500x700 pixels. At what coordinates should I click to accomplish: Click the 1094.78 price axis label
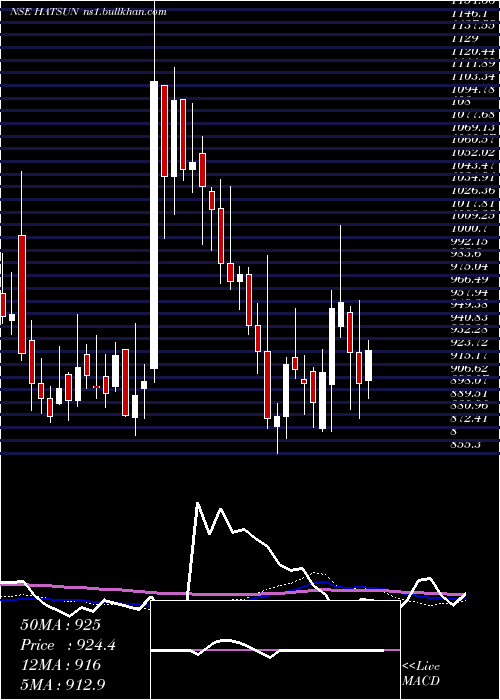(x=473, y=90)
